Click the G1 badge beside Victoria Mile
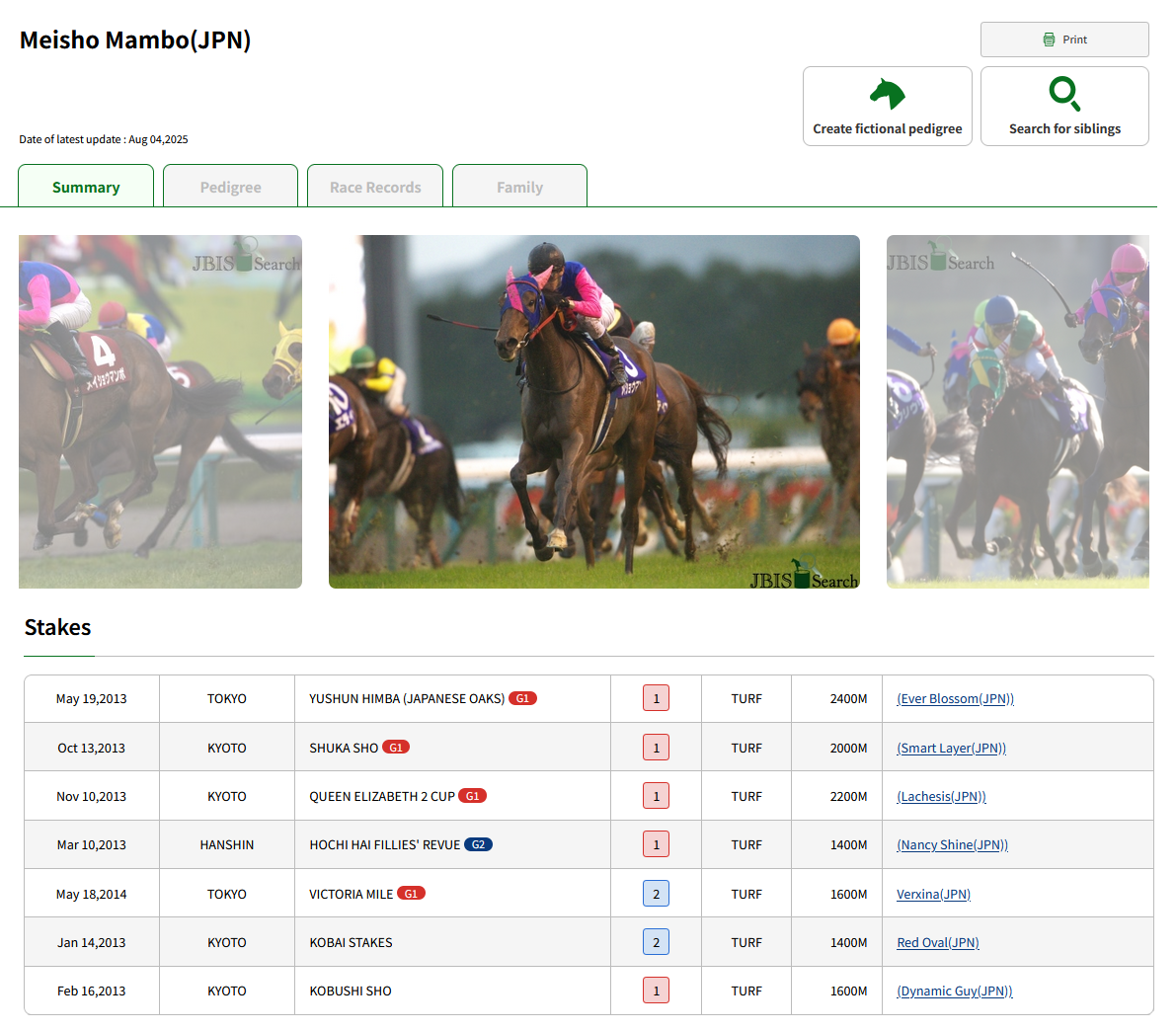This screenshot has width=1176, height=1031. (x=411, y=894)
